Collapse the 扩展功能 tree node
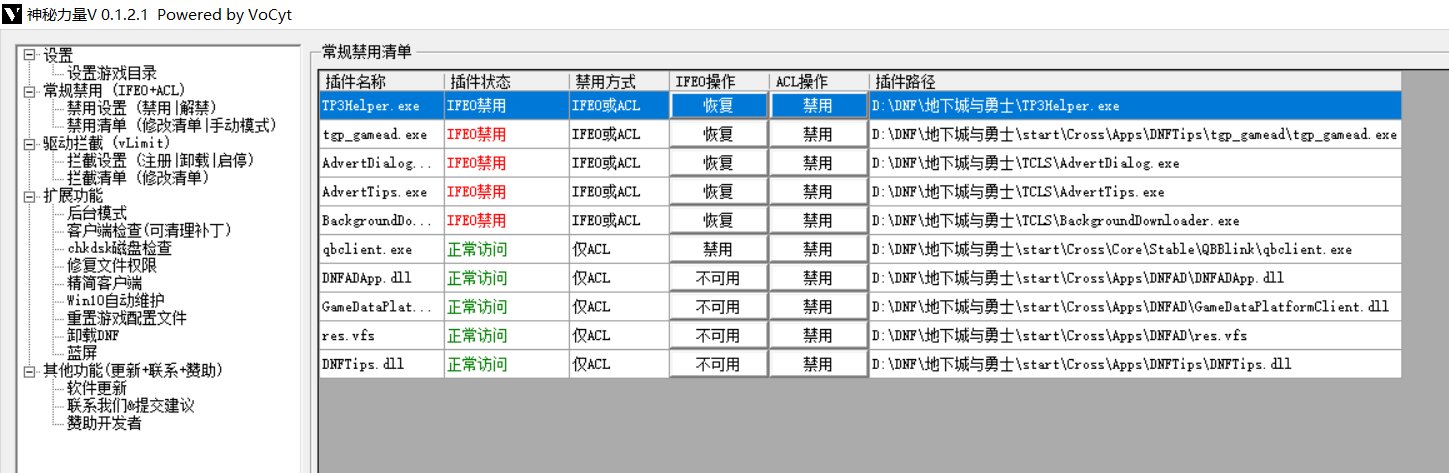The image size is (1449, 473). pyautogui.click(x=30, y=196)
